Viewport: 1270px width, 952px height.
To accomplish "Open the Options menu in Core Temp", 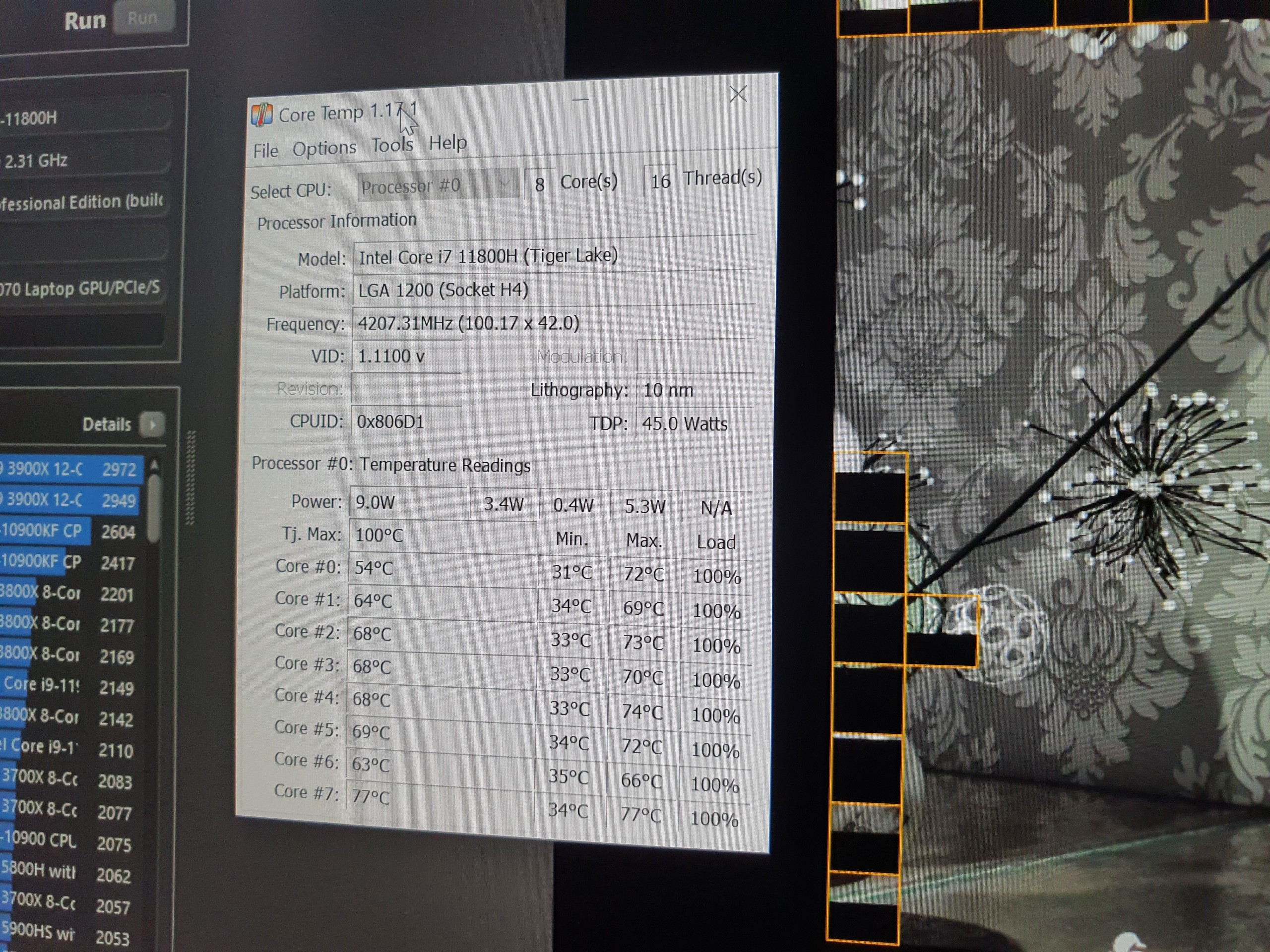I will coord(324,148).
